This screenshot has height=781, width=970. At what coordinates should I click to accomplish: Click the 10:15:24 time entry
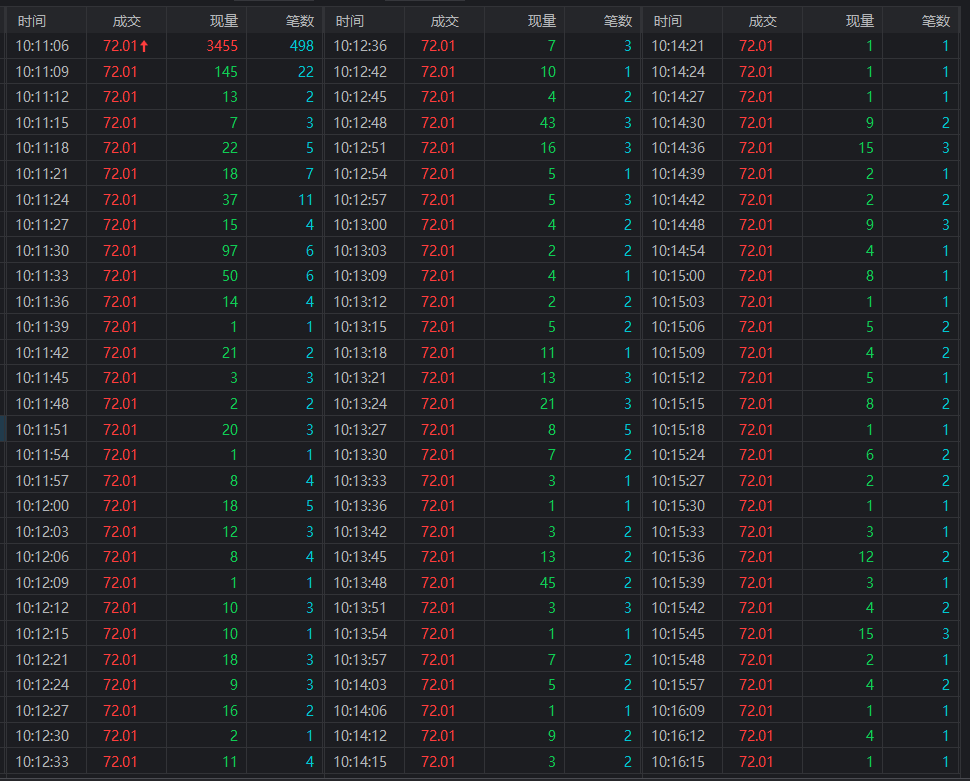pyautogui.click(x=678, y=455)
